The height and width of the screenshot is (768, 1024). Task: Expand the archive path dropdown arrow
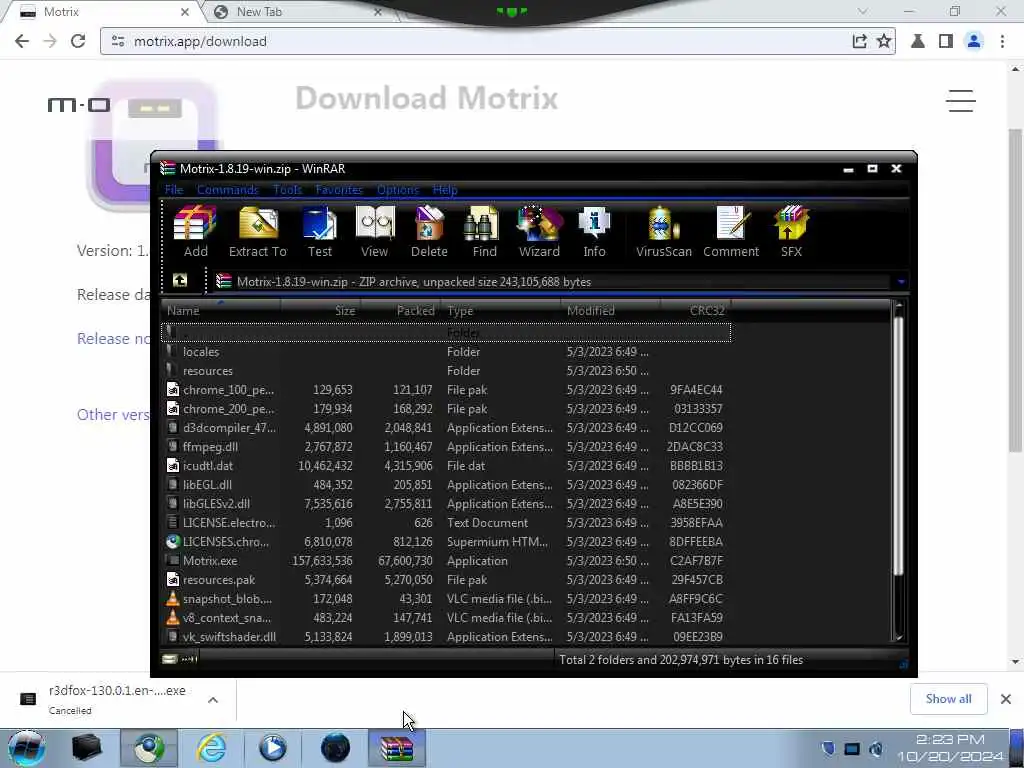(x=901, y=281)
